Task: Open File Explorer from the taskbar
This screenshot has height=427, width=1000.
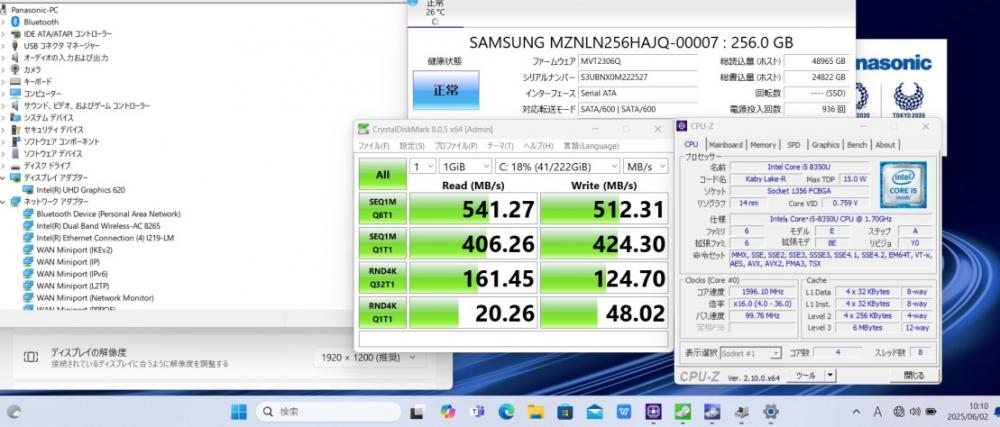Action: tap(535, 412)
